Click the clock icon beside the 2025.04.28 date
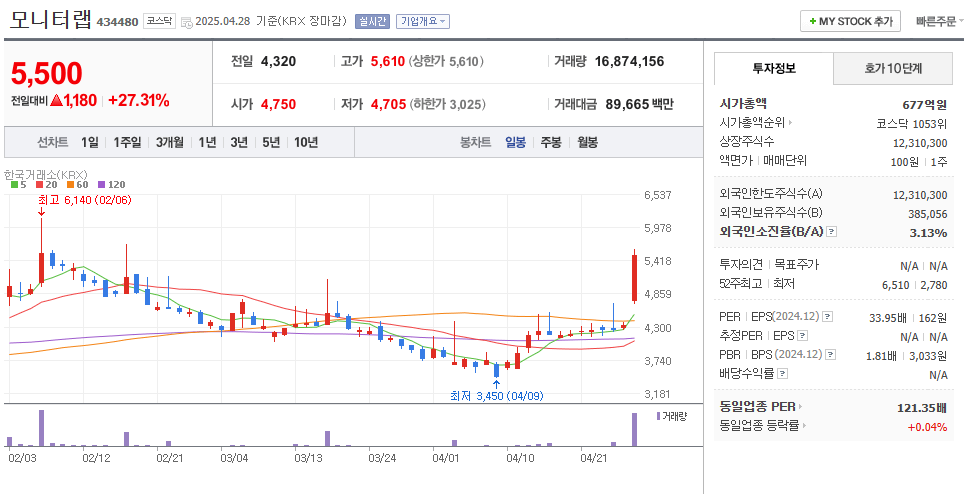The height and width of the screenshot is (494, 968). 188,22
